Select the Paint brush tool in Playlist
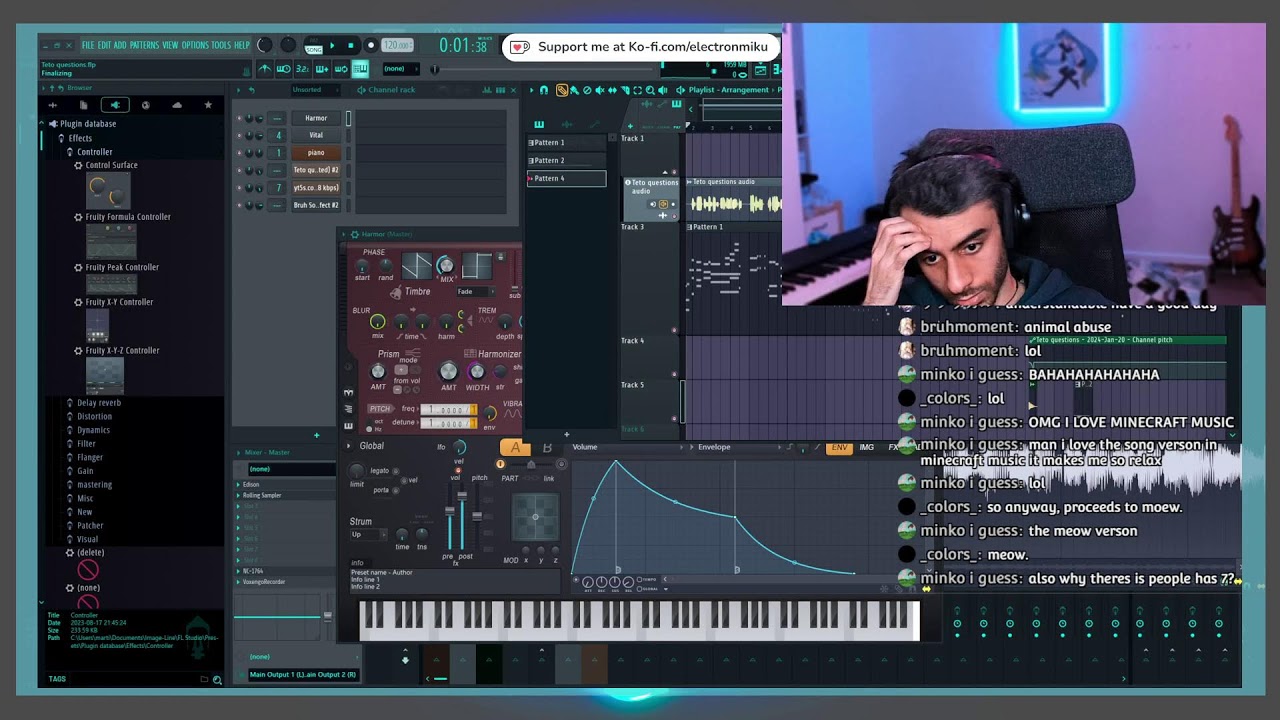 [x=574, y=90]
